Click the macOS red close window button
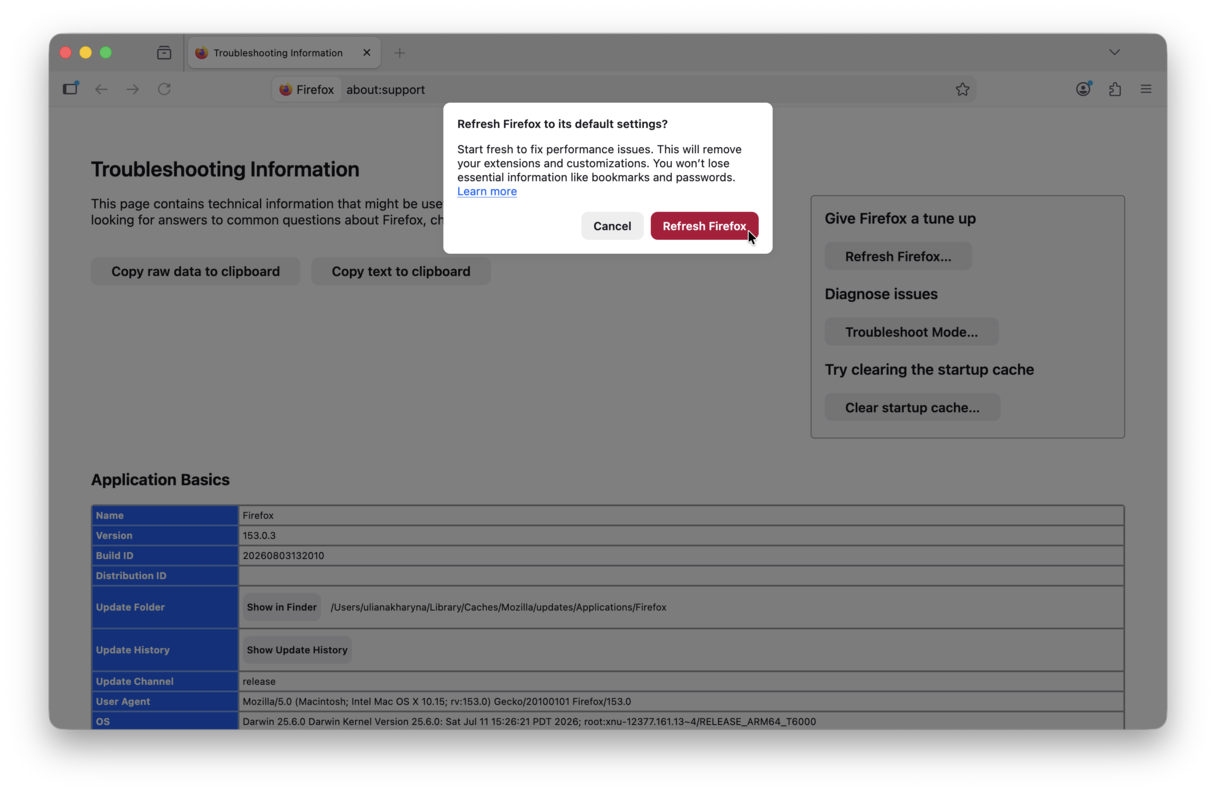1216x794 pixels. point(66,52)
